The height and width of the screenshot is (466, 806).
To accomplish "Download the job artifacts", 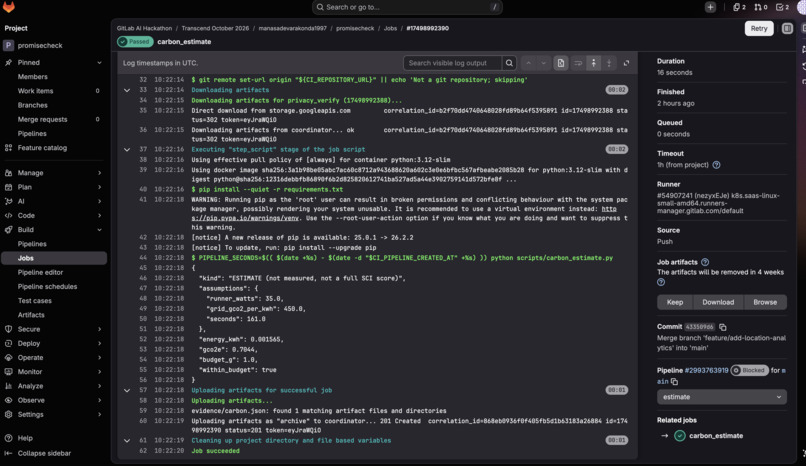I will pos(718,303).
